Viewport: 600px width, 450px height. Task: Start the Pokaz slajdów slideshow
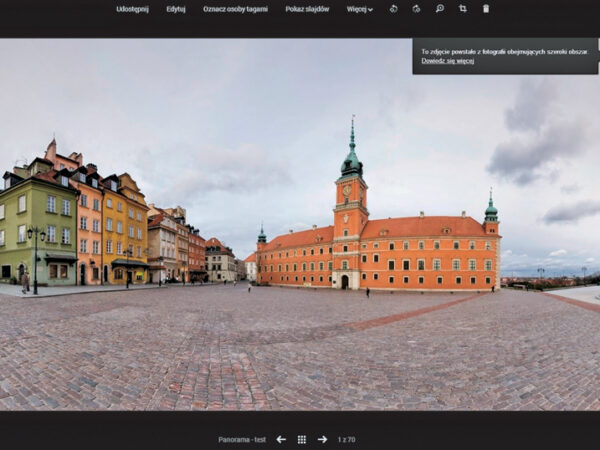[307, 9]
